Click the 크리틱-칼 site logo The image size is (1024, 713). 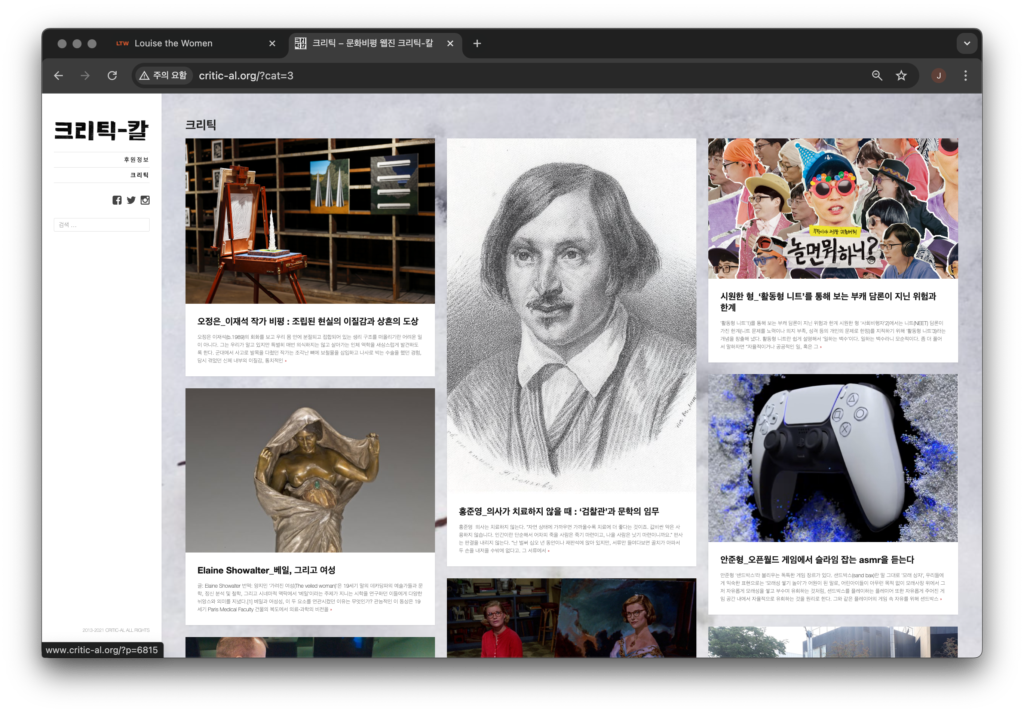(x=101, y=129)
